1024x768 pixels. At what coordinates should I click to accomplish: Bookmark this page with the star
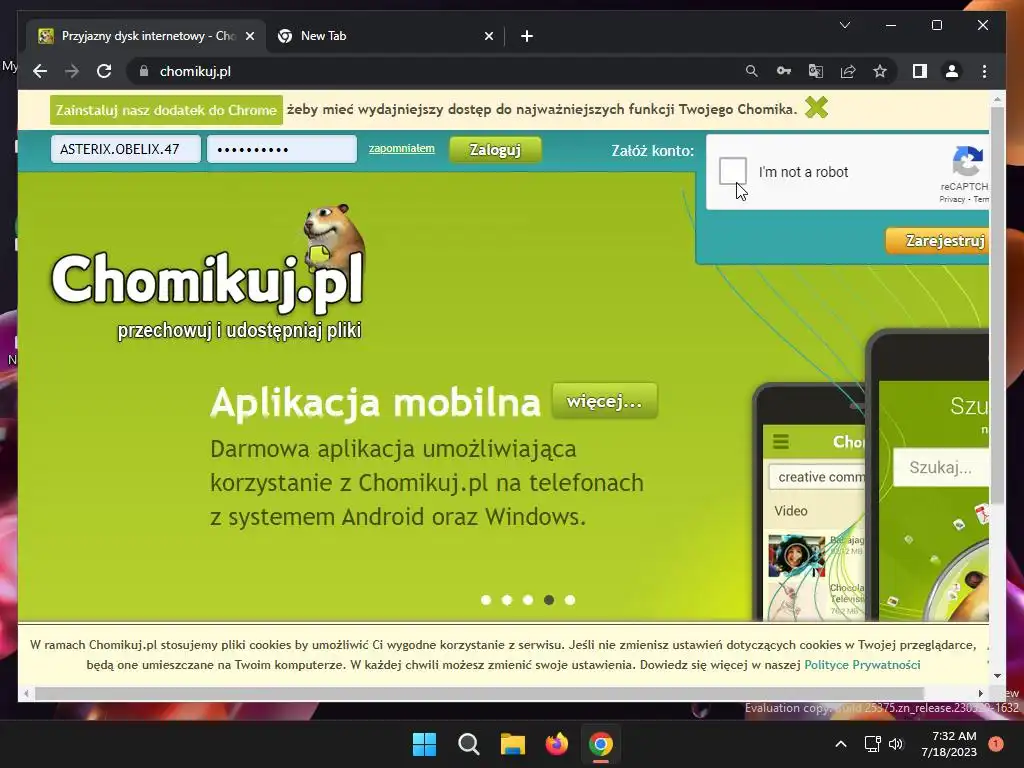click(880, 71)
